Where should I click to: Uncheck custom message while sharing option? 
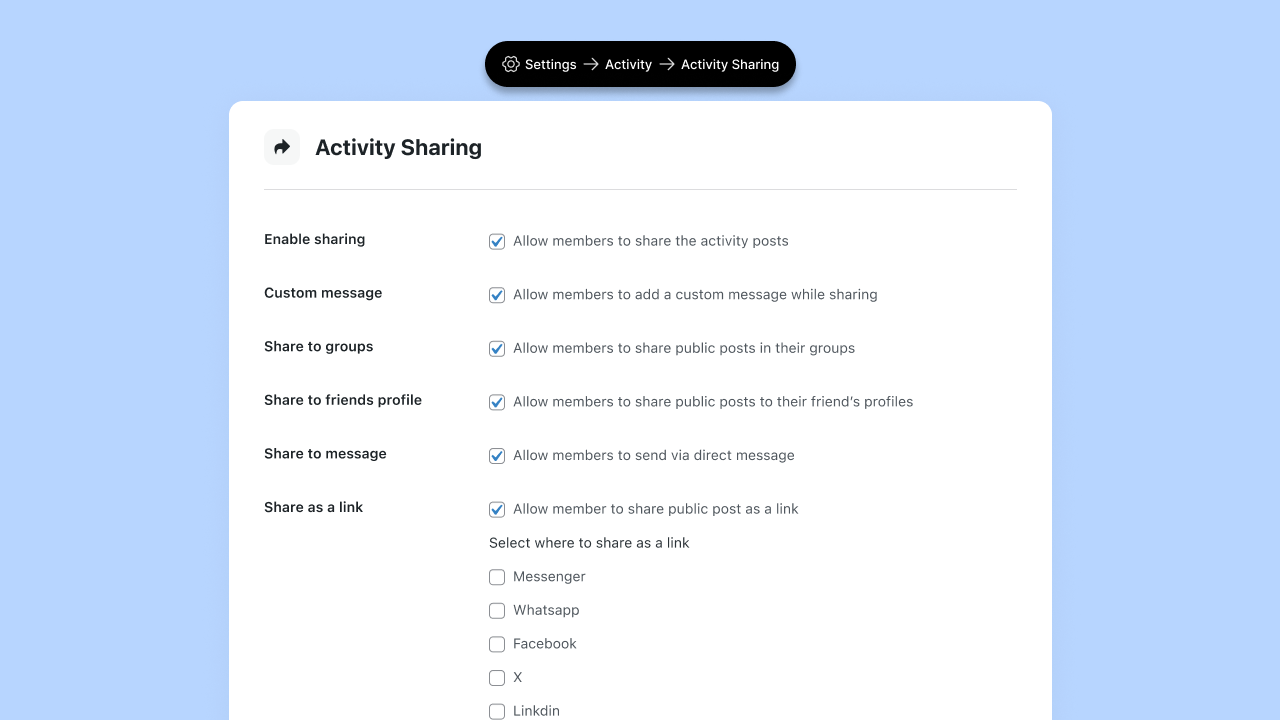497,295
